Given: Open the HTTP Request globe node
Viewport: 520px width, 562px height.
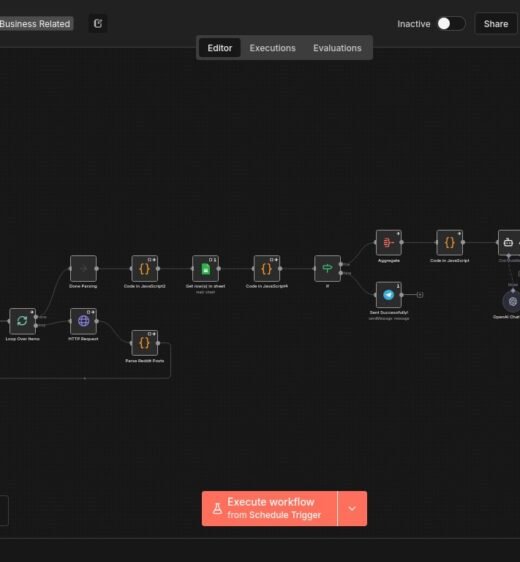Looking at the screenshot, I should click(83, 321).
